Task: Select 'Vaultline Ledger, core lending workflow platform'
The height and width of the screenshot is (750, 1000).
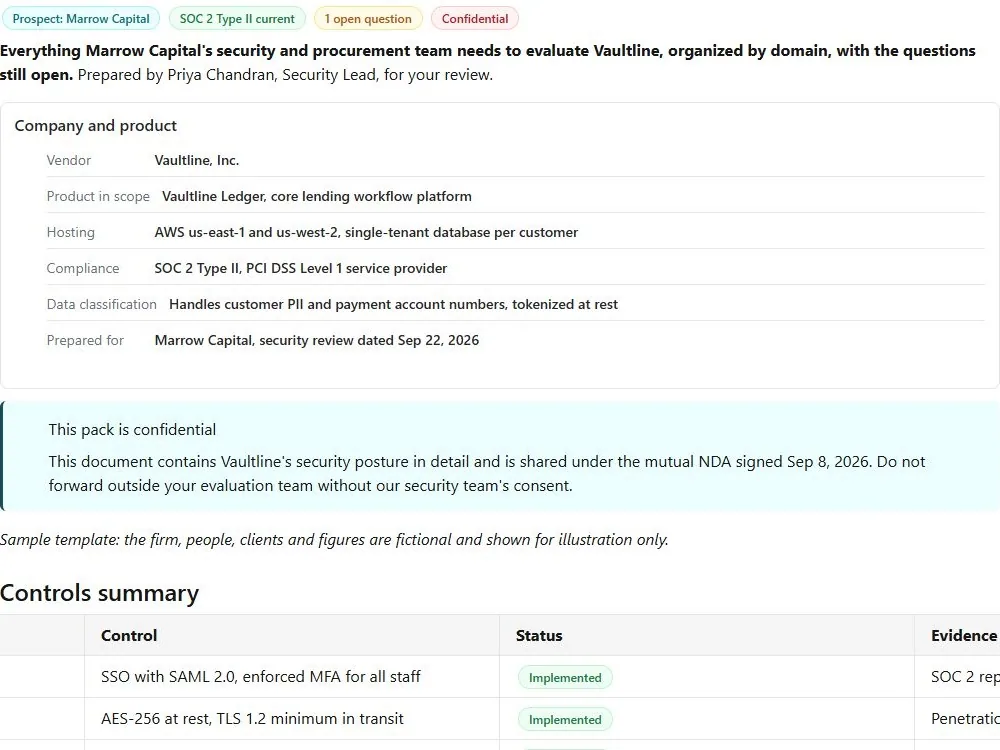Action: pyautogui.click(x=317, y=196)
